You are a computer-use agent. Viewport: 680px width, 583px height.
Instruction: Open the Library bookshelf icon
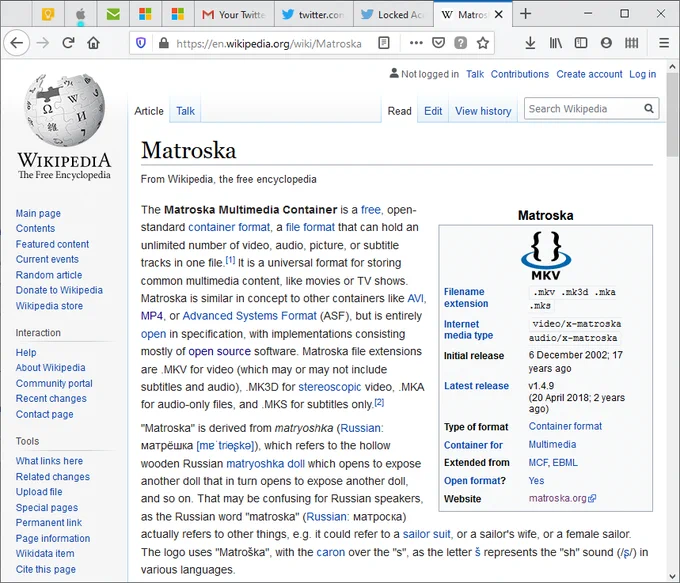[556, 43]
